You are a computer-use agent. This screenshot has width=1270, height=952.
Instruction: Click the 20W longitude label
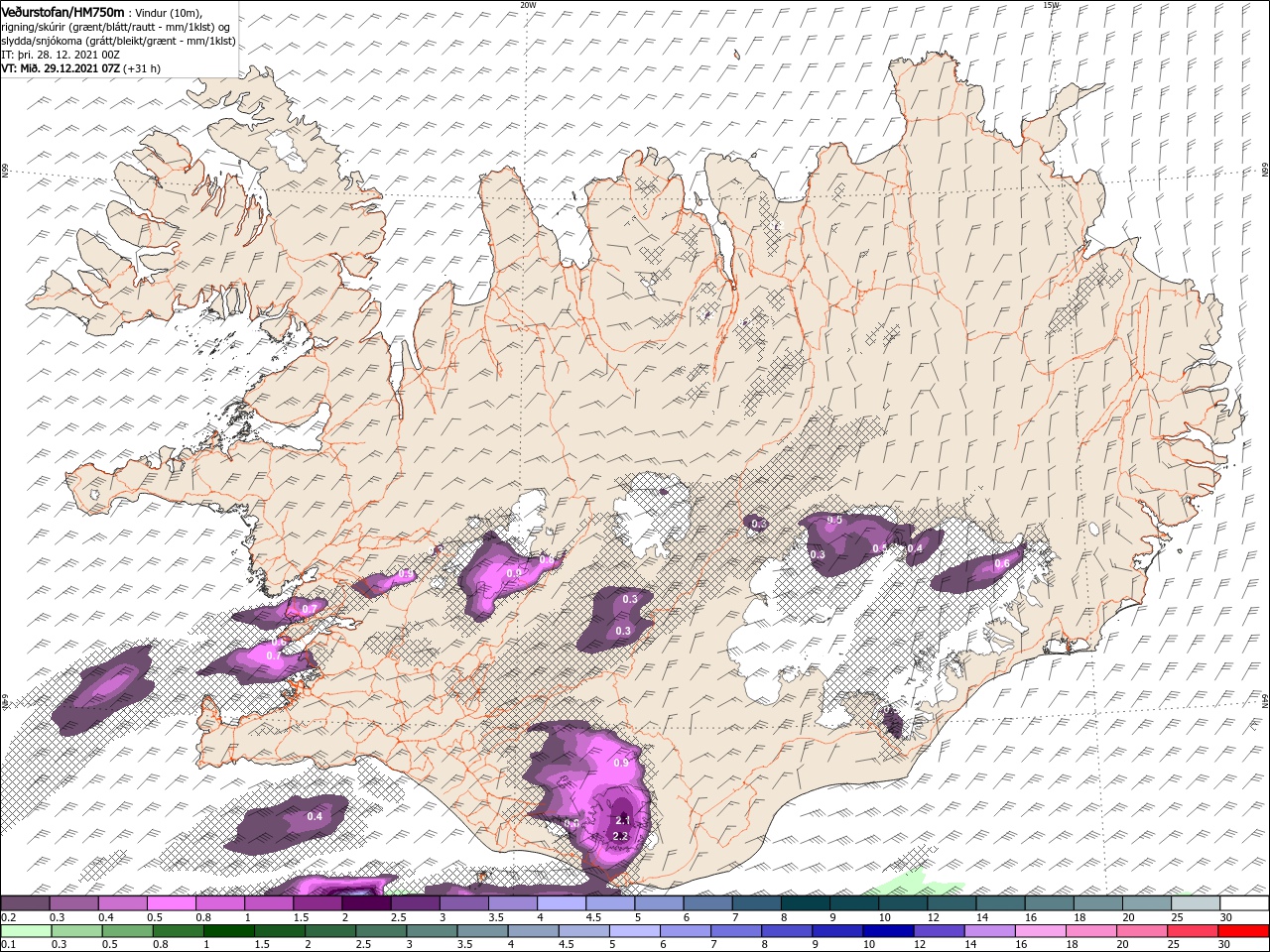528,5
